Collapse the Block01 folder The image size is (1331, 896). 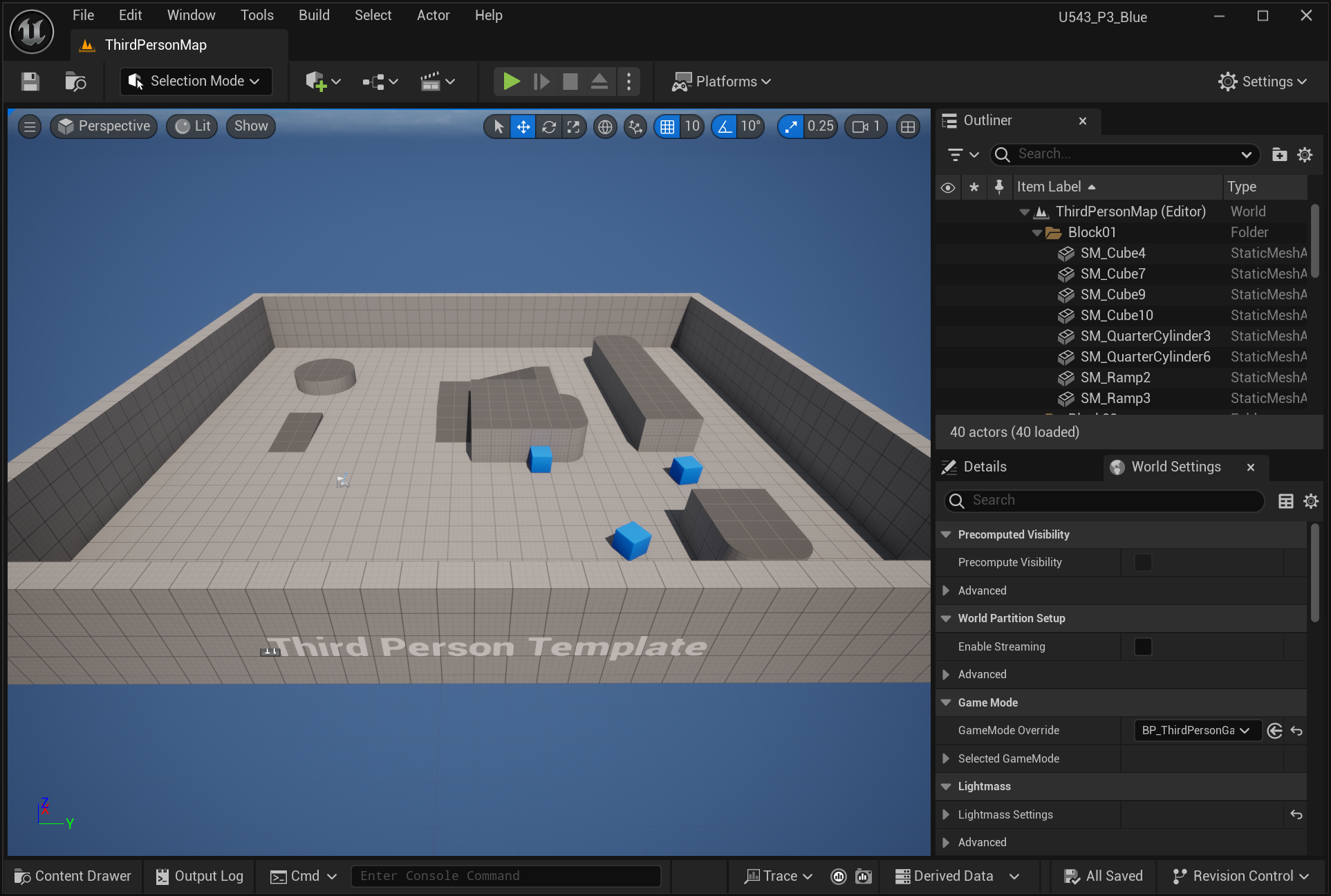point(1036,233)
